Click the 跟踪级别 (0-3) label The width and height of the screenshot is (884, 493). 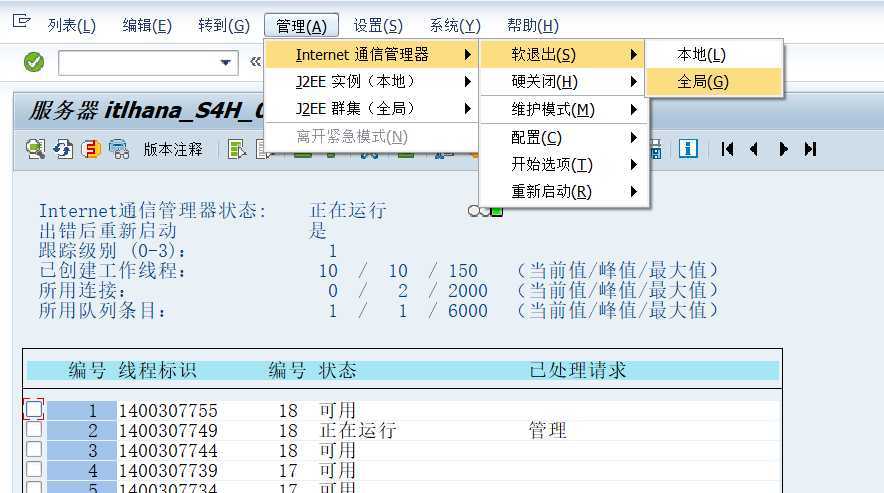(112, 250)
